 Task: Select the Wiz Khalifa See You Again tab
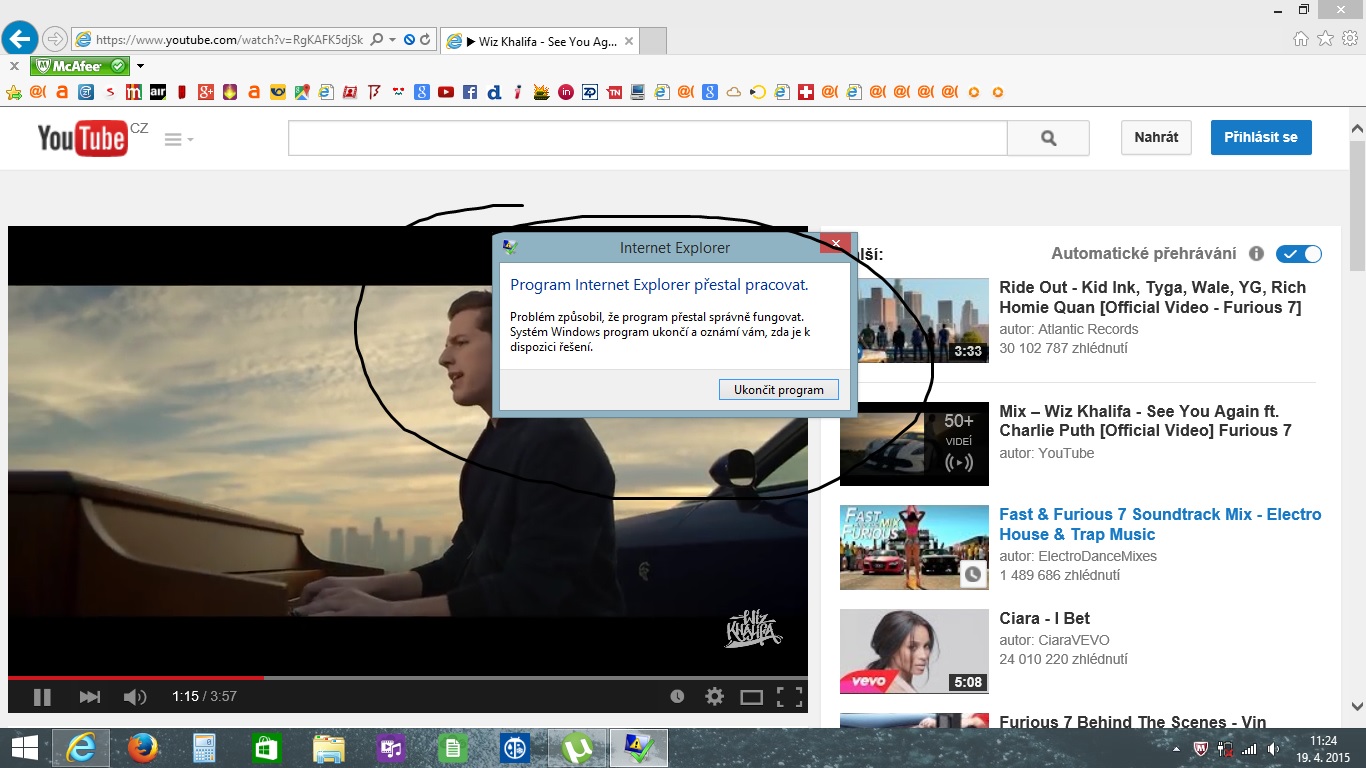pyautogui.click(x=538, y=41)
